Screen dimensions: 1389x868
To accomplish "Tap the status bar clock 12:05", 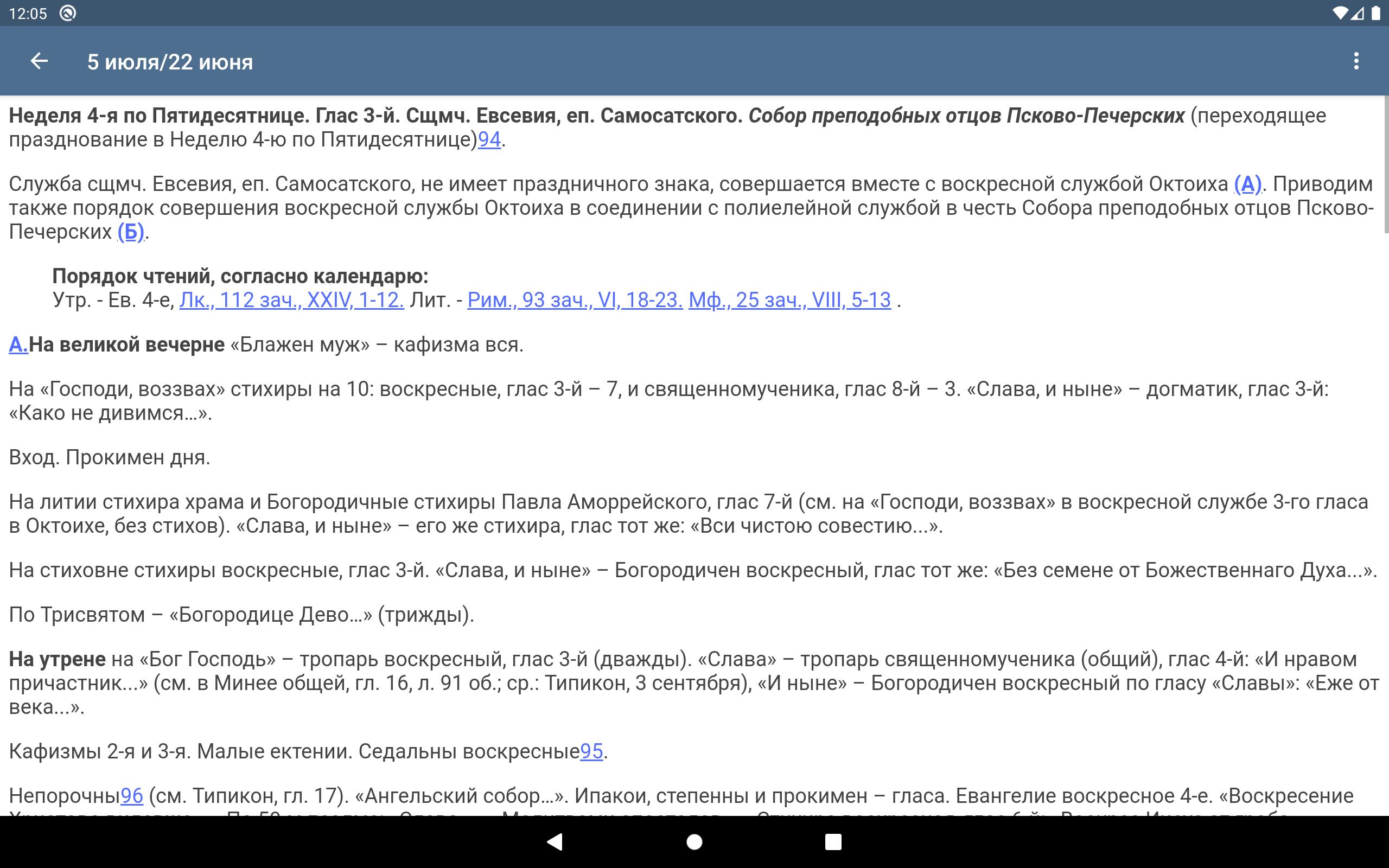I will coord(28,14).
